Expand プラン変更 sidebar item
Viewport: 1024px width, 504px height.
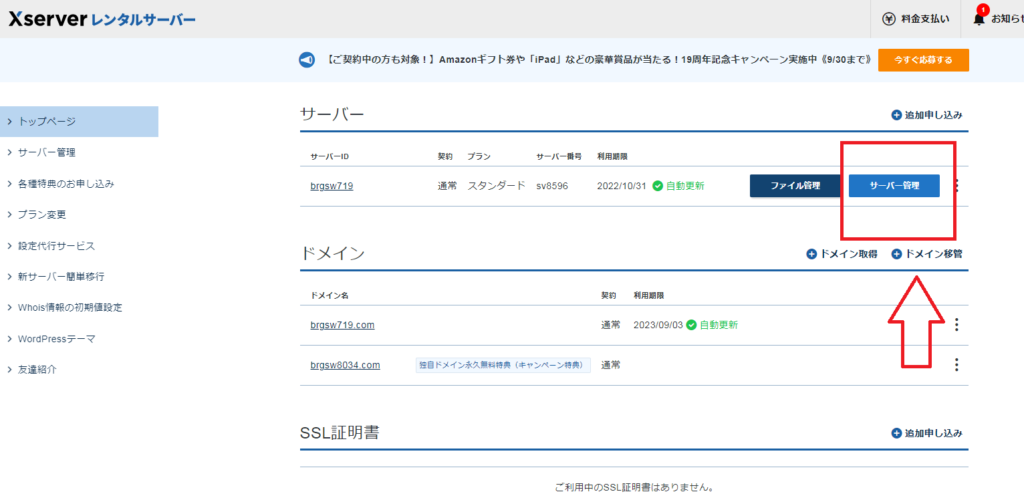pos(46,214)
